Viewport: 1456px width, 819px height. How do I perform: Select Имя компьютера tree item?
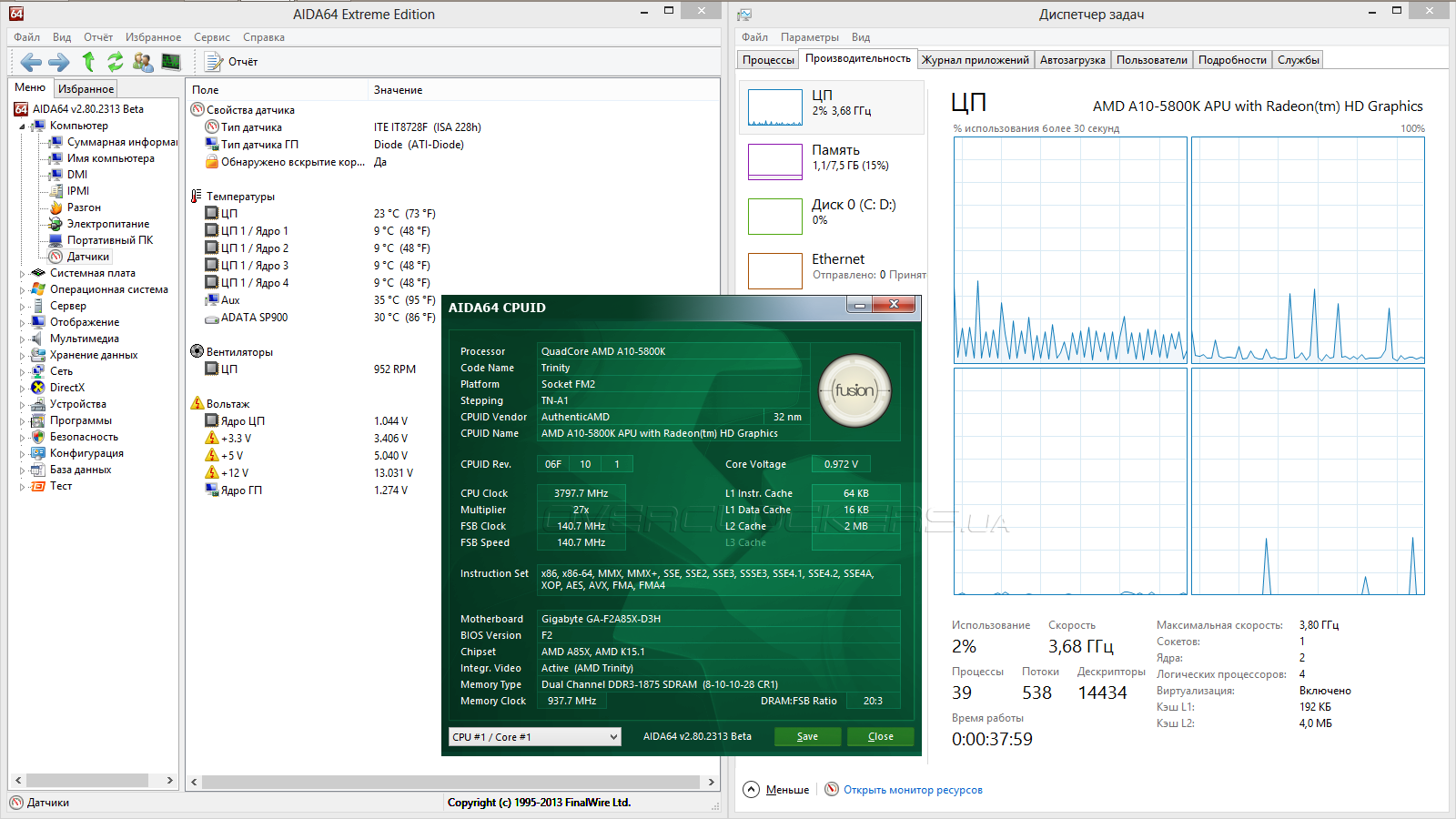pyautogui.click(x=102, y=158)
